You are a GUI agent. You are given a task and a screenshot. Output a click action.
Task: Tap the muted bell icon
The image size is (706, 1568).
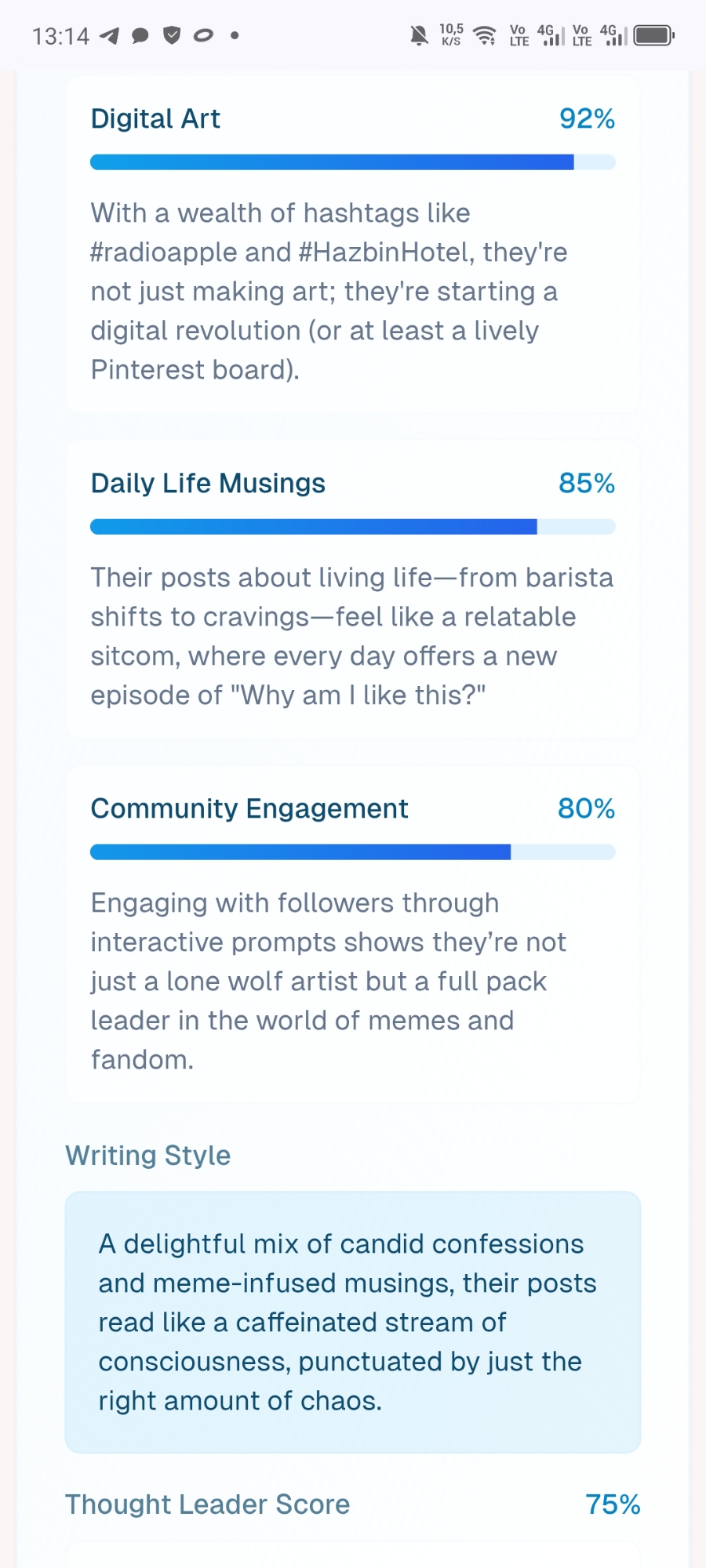pyautogui.click(x=419, y=35)
